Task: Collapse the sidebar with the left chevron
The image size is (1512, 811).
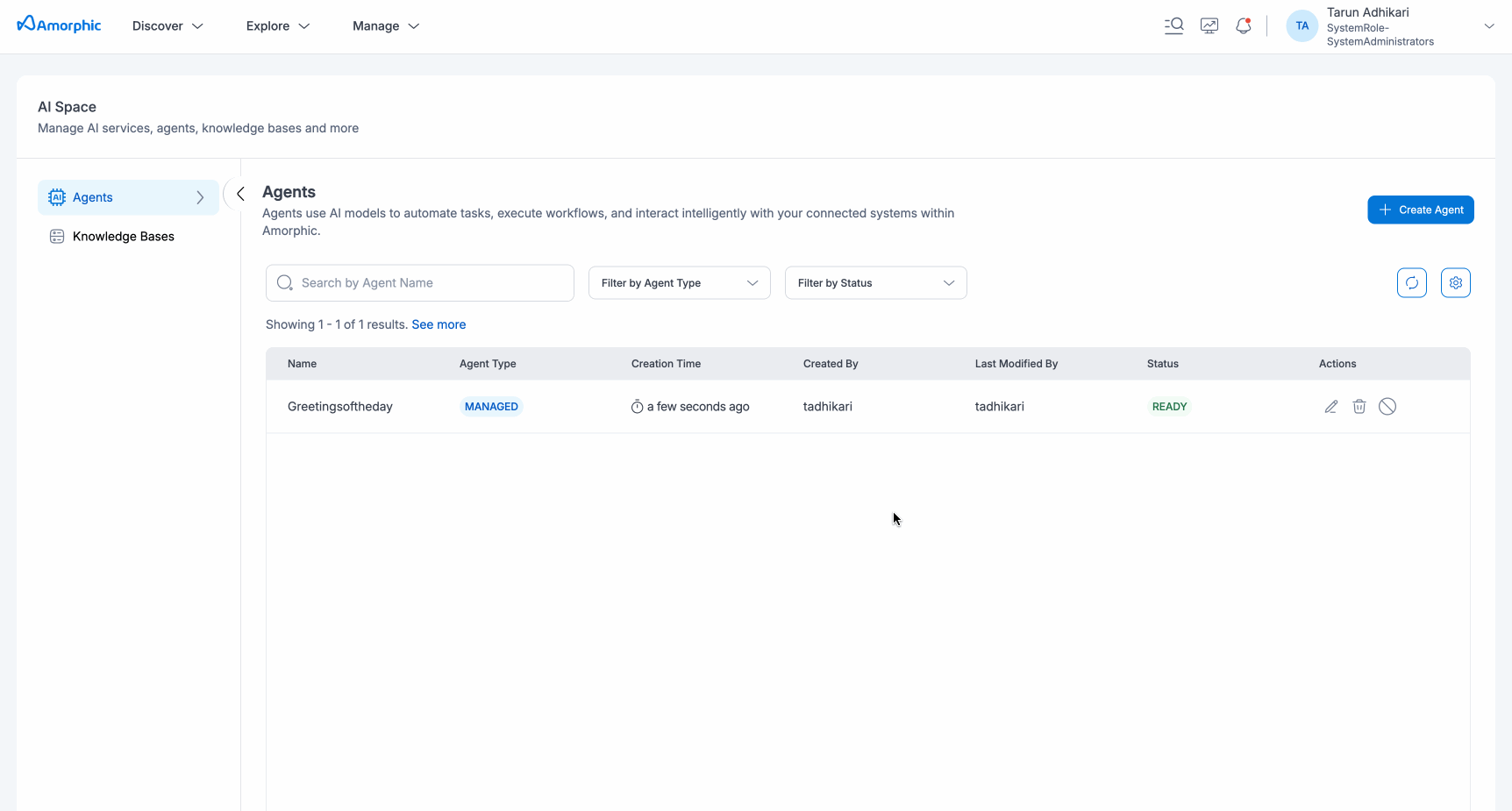Action: [239, 194]
